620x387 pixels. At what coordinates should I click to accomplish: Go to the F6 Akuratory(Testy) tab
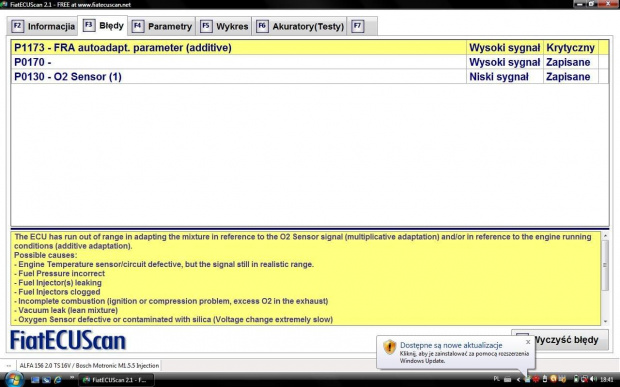click(300, 26)
